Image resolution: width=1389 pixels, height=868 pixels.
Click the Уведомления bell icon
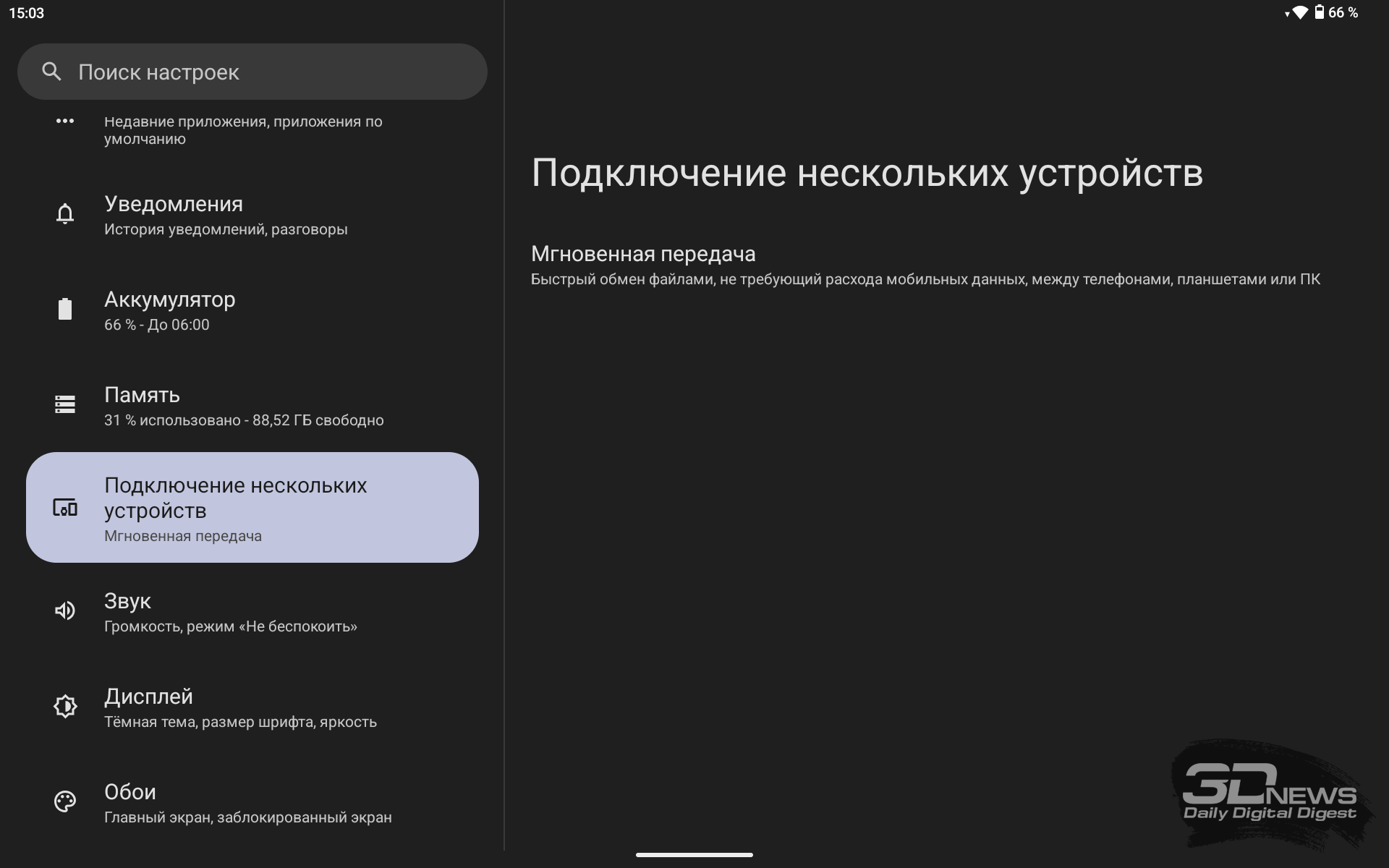coord(65,214)
